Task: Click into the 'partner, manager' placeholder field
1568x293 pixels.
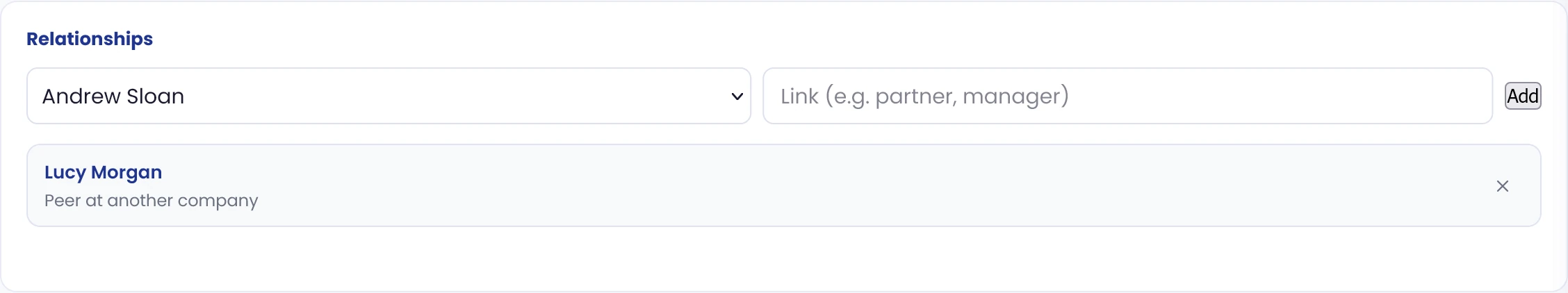Action: coord(1127,96)
